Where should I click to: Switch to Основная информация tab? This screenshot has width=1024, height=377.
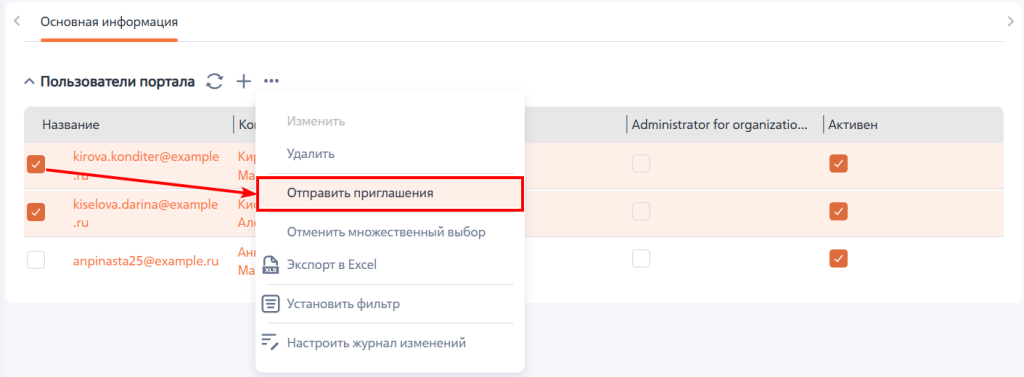coord(109,22)
